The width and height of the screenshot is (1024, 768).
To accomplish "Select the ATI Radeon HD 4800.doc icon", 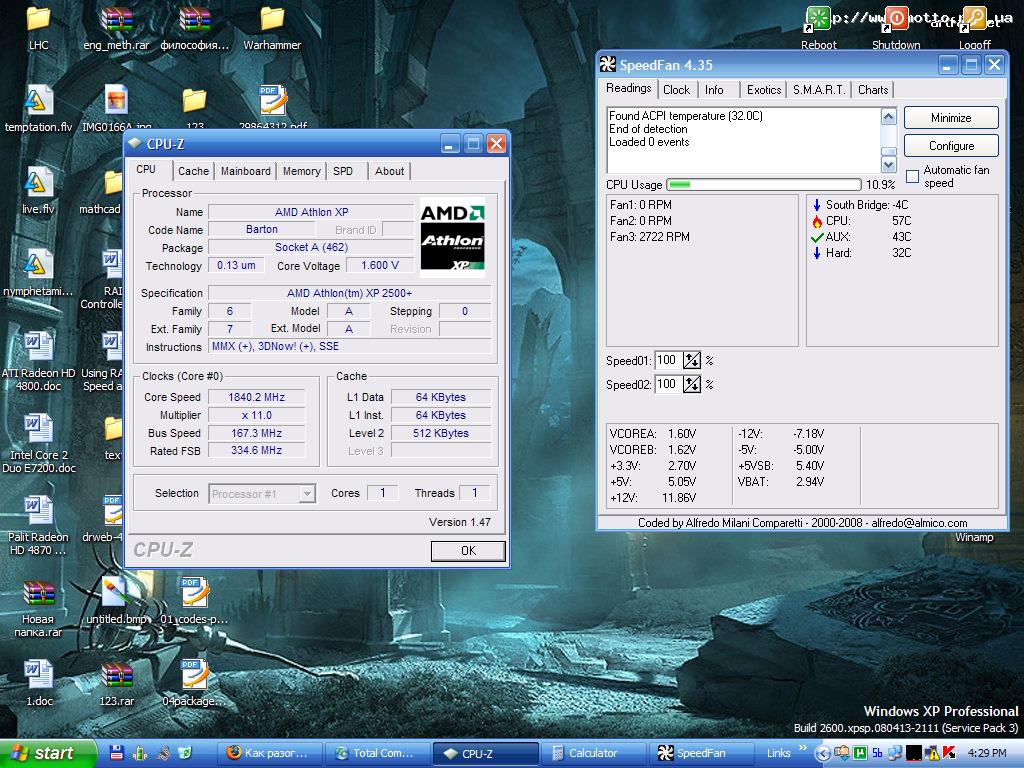I will [x=39, y=347].
